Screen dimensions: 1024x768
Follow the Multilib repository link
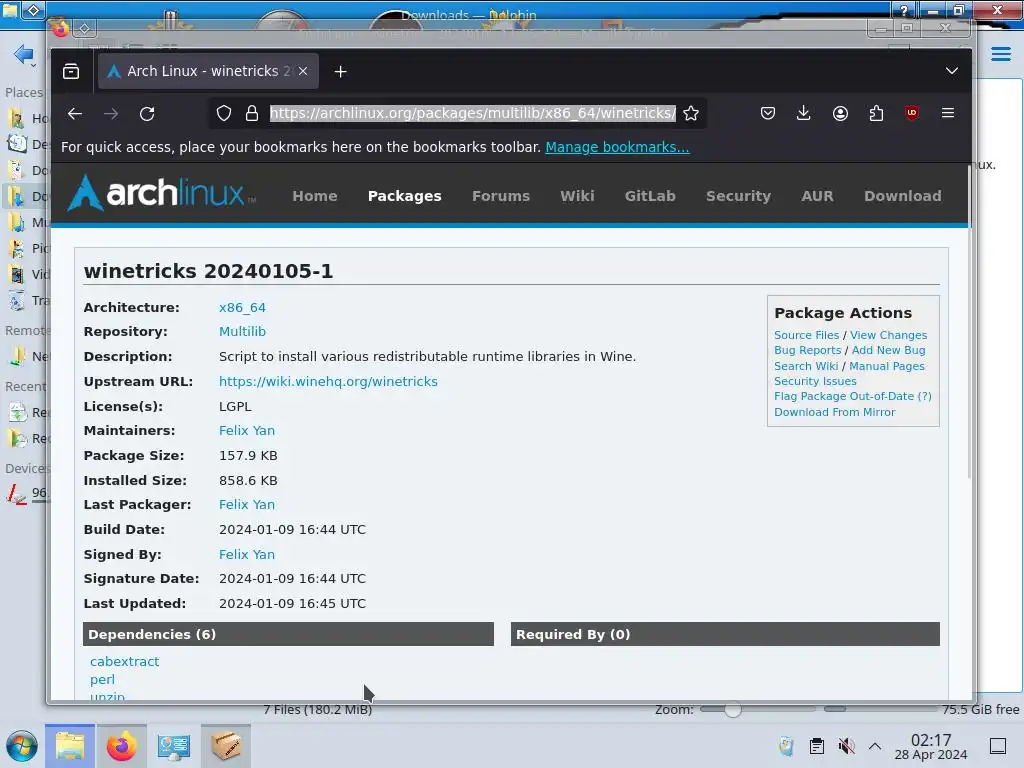tap(242, 332)
